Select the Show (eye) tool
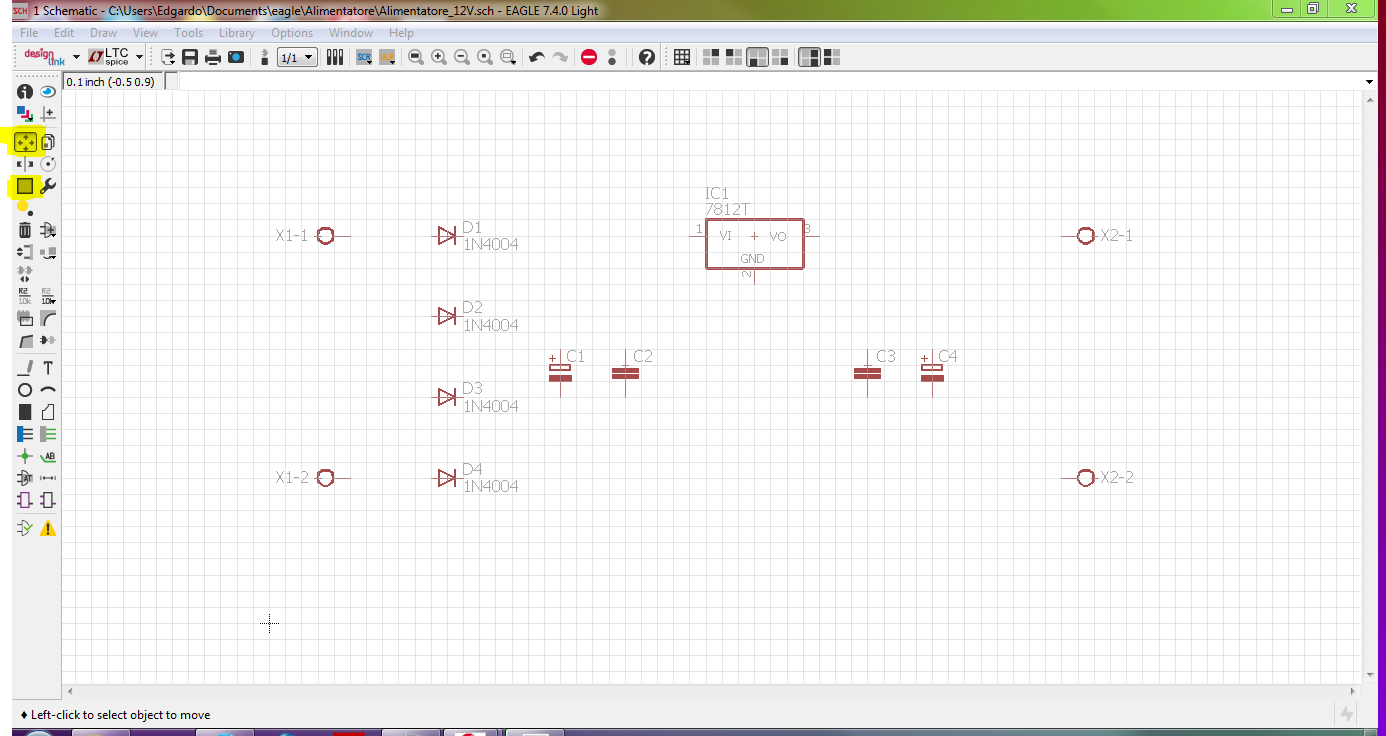This screenshot has width=1386, height=736. coord(47,92)
